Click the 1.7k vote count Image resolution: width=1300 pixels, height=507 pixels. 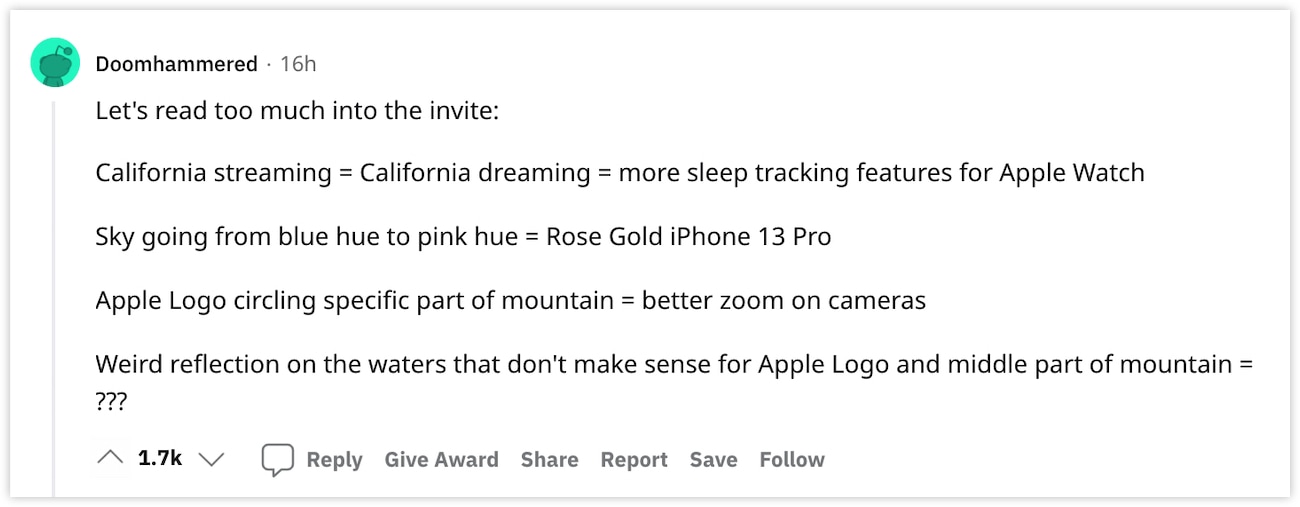[x=160, y=459]
